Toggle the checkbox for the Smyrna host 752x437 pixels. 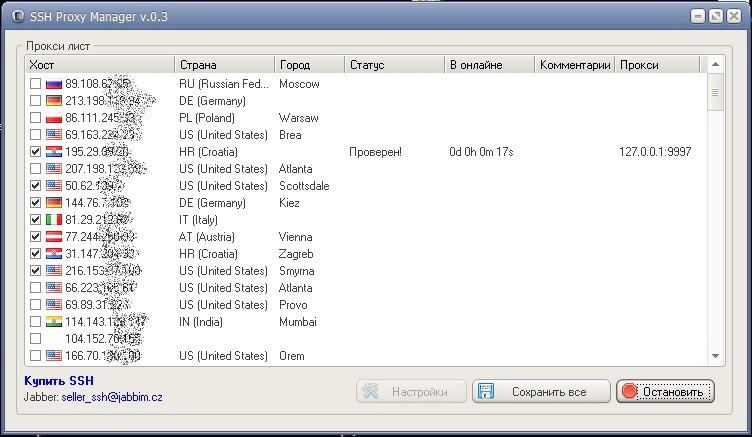(36, 271)
